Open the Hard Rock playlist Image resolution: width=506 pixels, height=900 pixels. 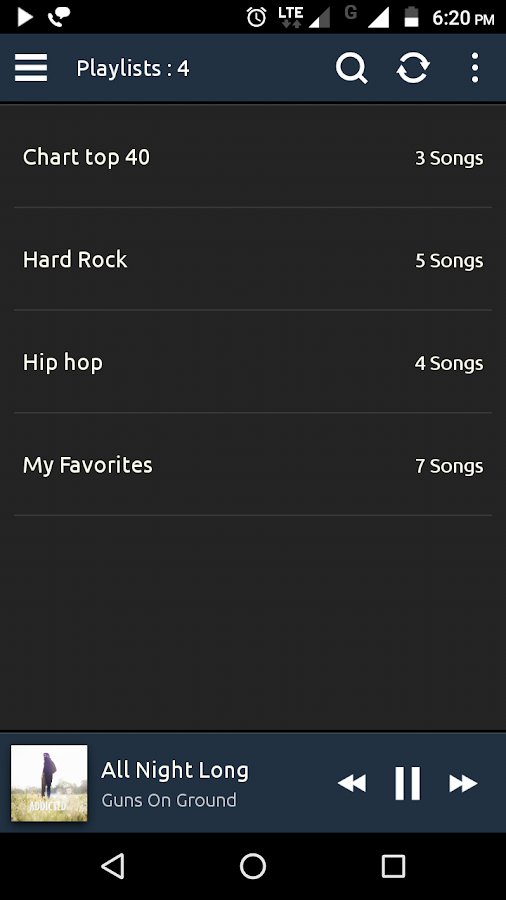[x=253, y=259]
